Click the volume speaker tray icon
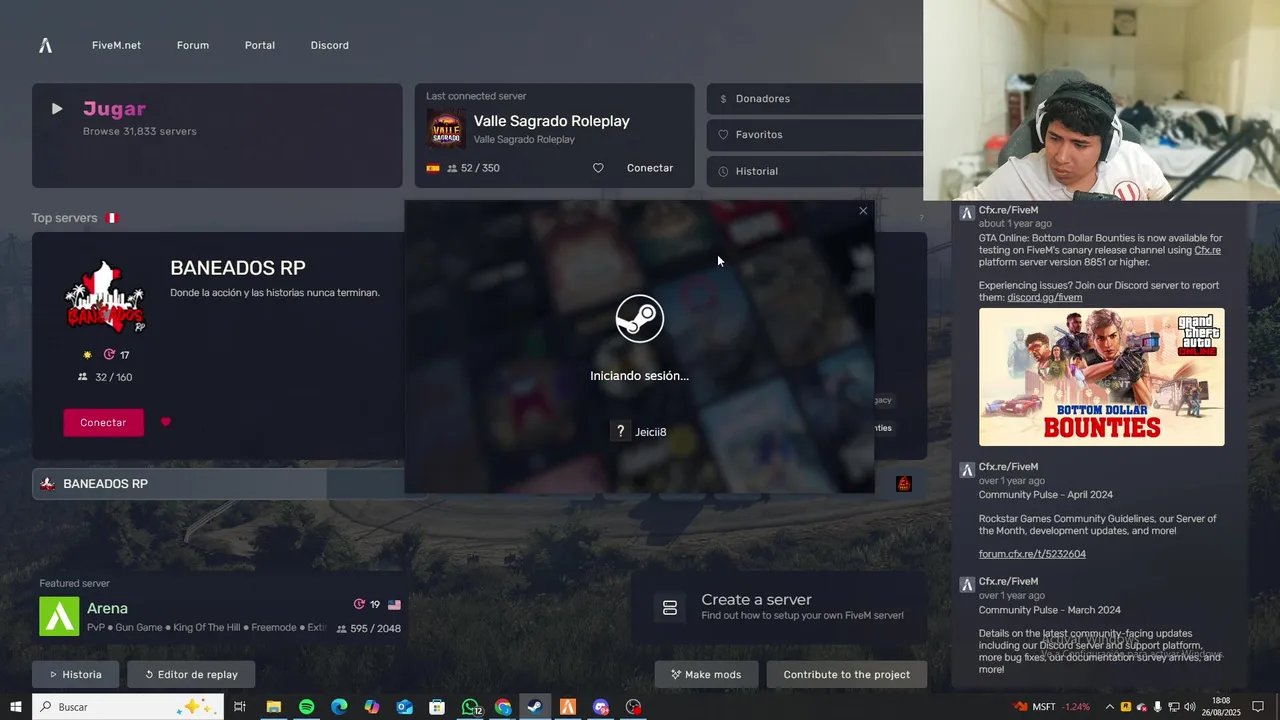 pyautogui.click(x=1190, y=707)
